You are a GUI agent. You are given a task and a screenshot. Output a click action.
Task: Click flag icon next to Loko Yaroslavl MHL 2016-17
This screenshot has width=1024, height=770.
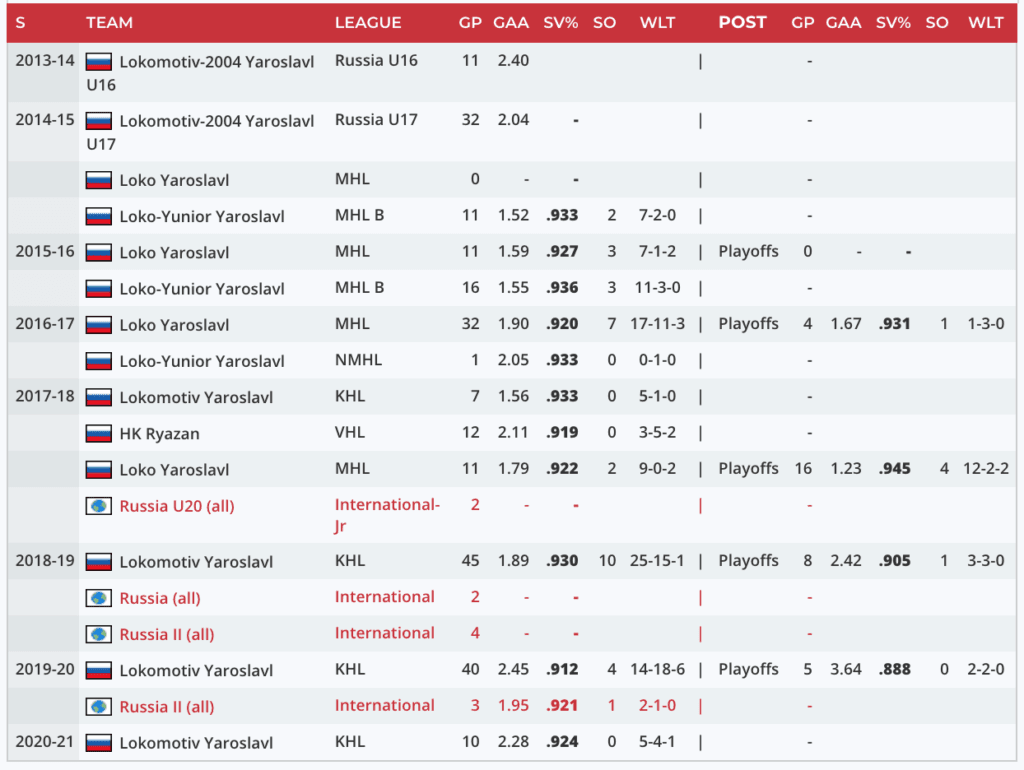point(98,325)
